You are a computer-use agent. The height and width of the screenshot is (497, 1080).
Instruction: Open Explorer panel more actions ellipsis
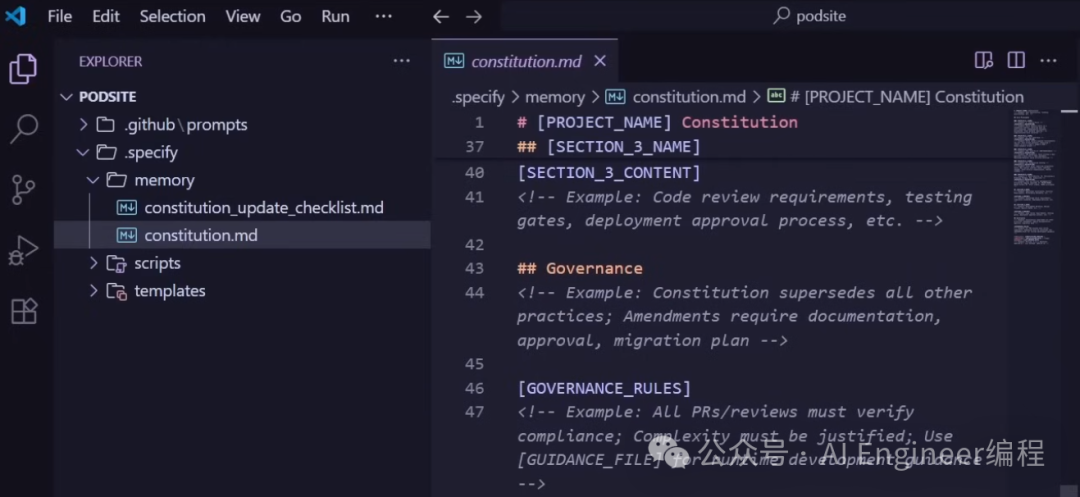(x=402, y=61)
